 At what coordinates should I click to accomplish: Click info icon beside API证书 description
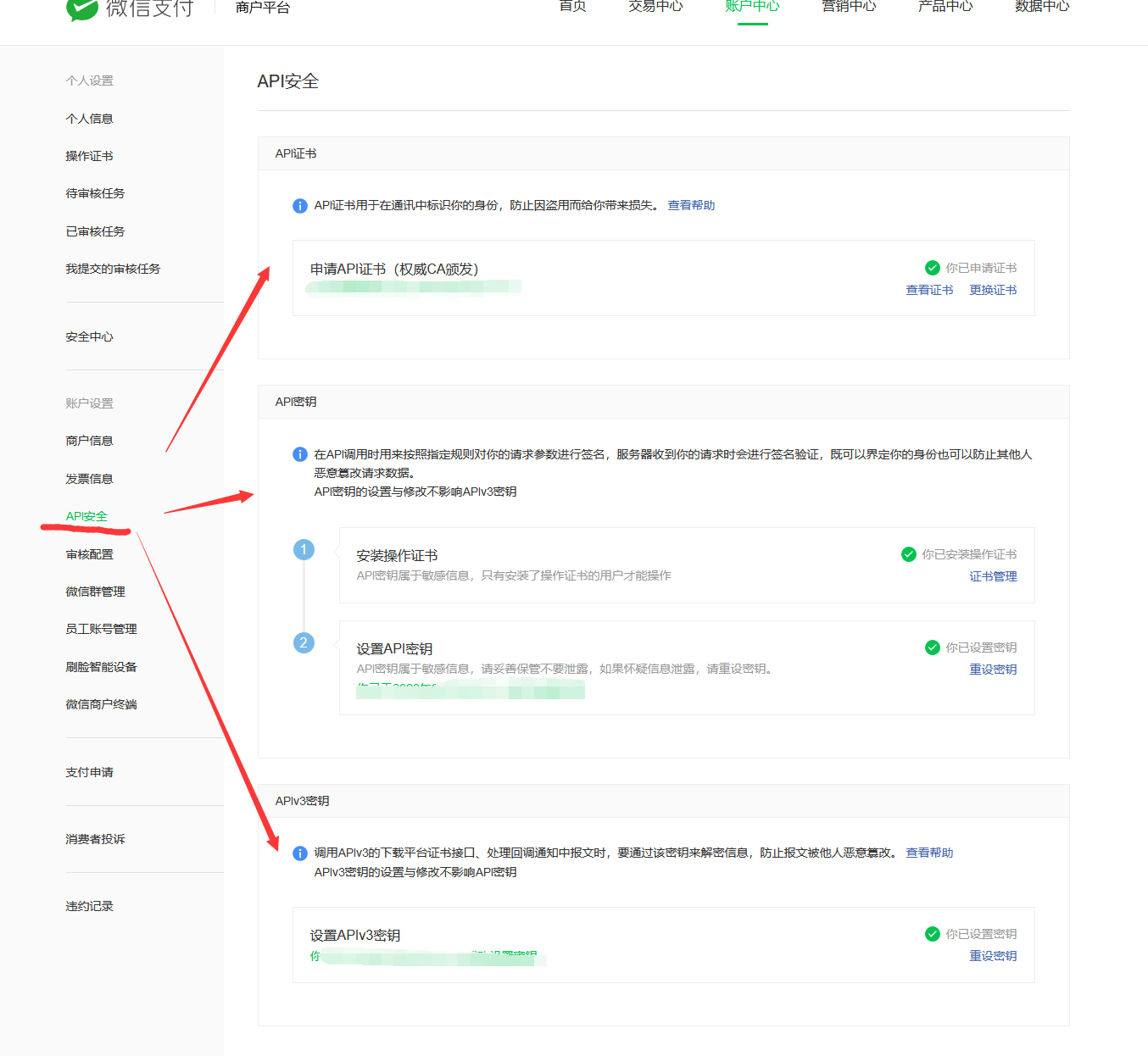(x=300, y=206)
